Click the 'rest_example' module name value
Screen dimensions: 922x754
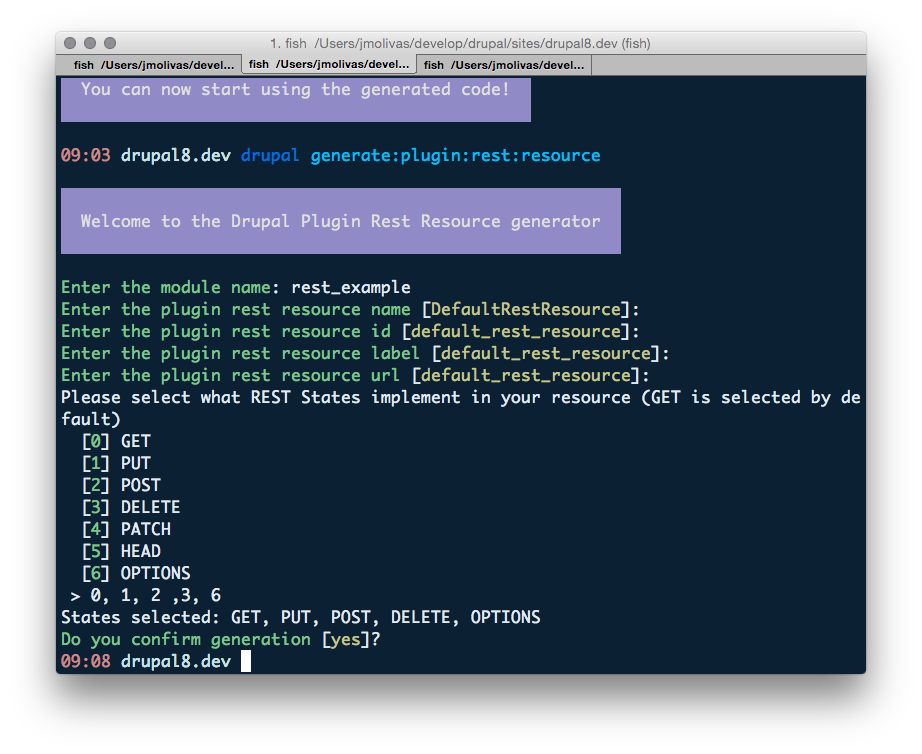coord(351,288)
